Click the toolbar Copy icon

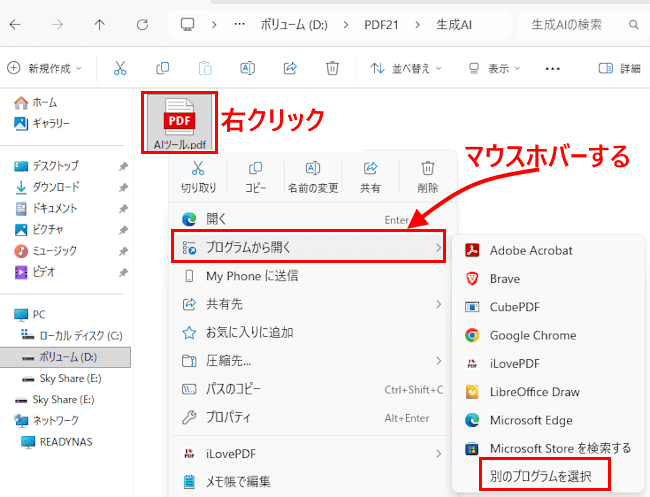[x=162, y=68]
